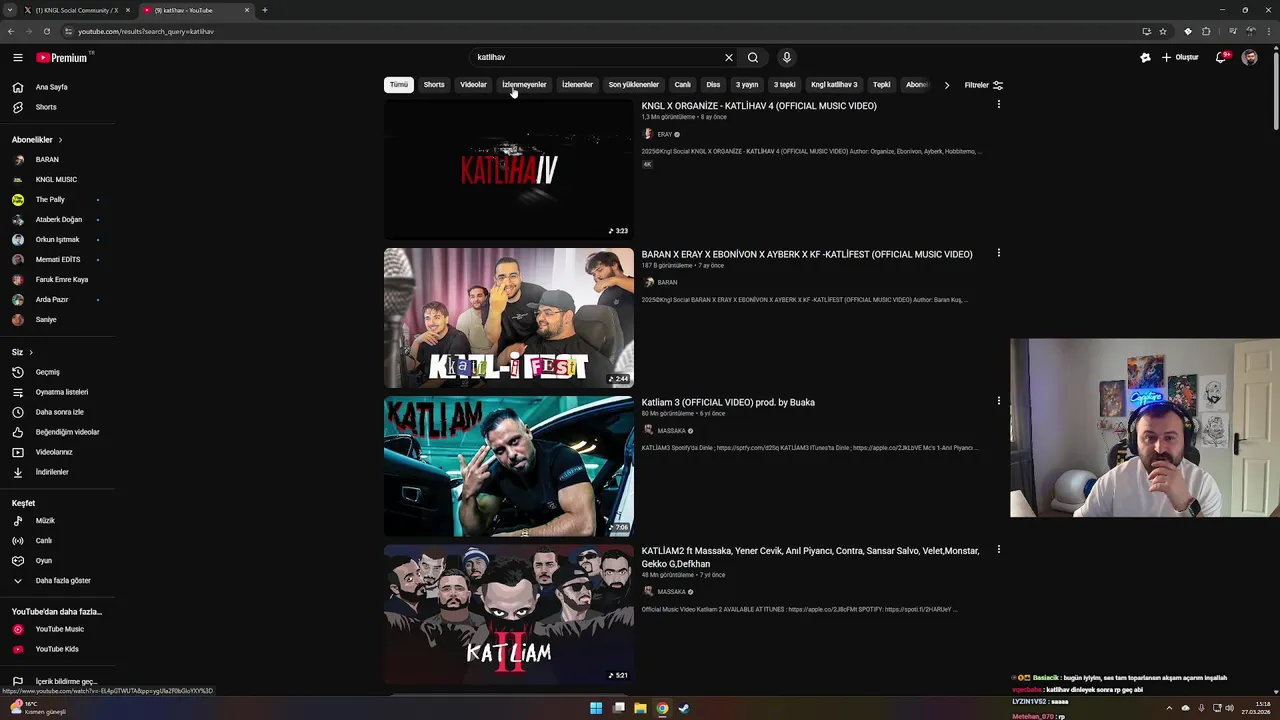The height and width of the screenshot is (720, 1280).
Task: Expand the Siz section header
Action: (x=22, y=352)
